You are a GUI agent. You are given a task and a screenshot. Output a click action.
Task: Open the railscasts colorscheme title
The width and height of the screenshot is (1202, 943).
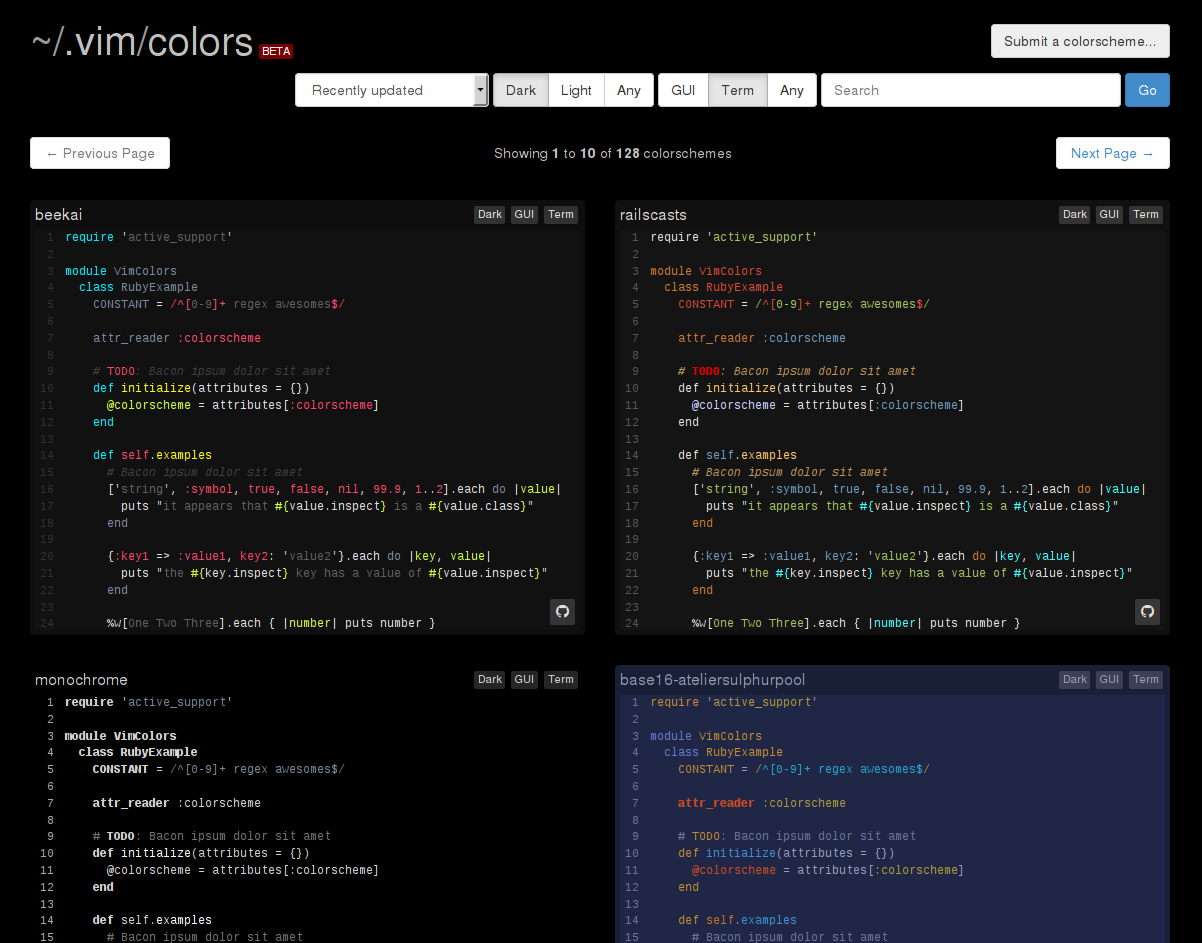[653, 214]
